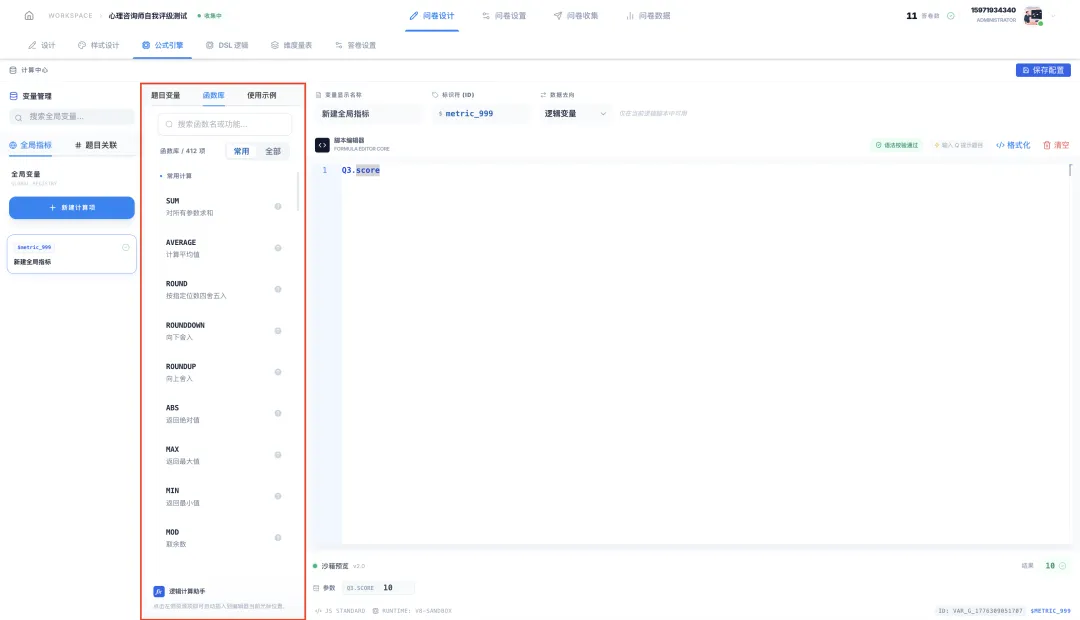Switch to the 使用示例 panel tab
Image resolution: width=1080 pixels, height=620 pixels.
click(x=262, y=95)
